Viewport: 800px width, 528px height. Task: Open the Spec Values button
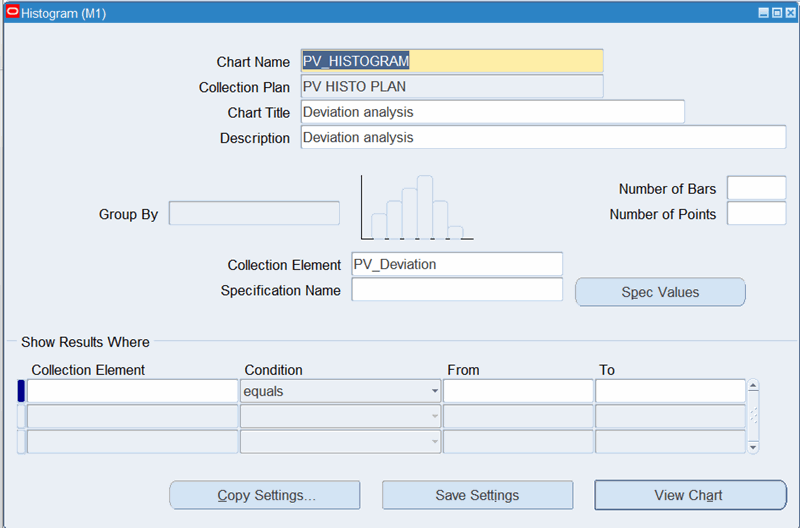click(660, 292)
